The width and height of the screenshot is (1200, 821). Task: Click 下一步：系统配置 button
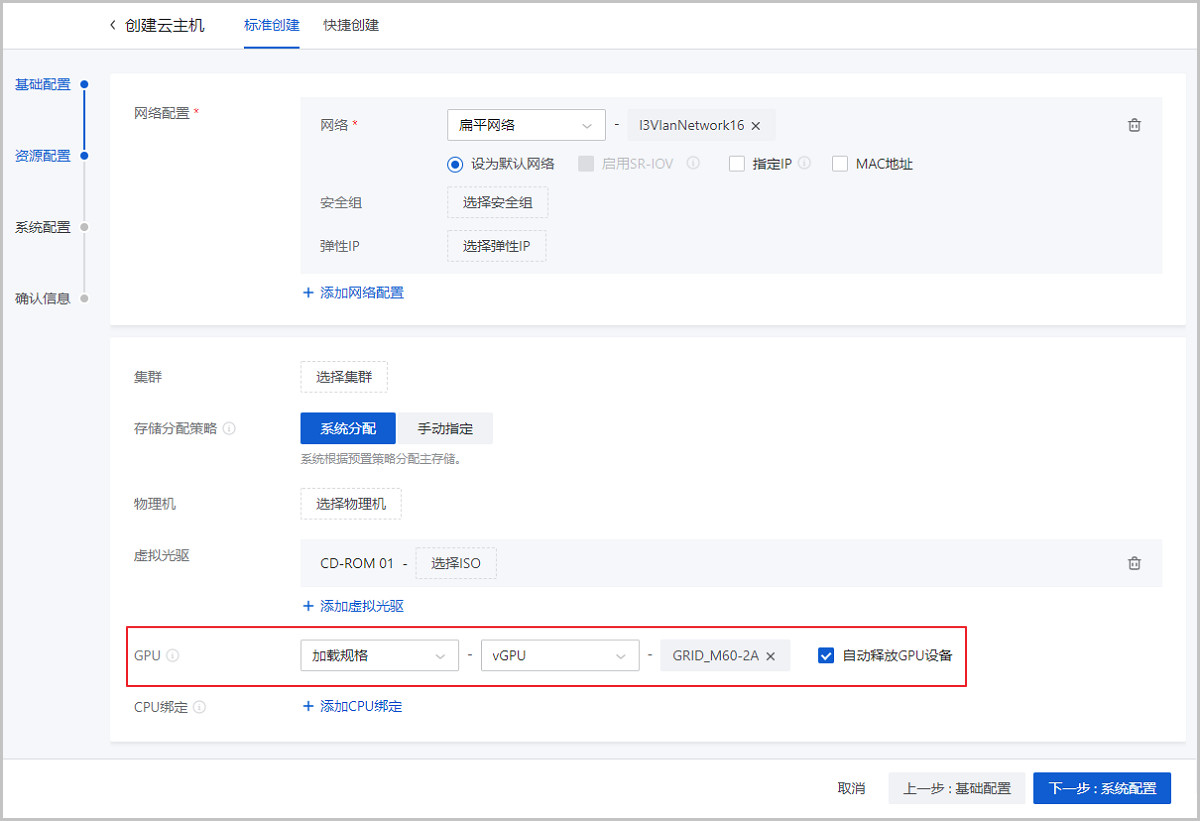pyautogui.click(x=1101, y=788)
